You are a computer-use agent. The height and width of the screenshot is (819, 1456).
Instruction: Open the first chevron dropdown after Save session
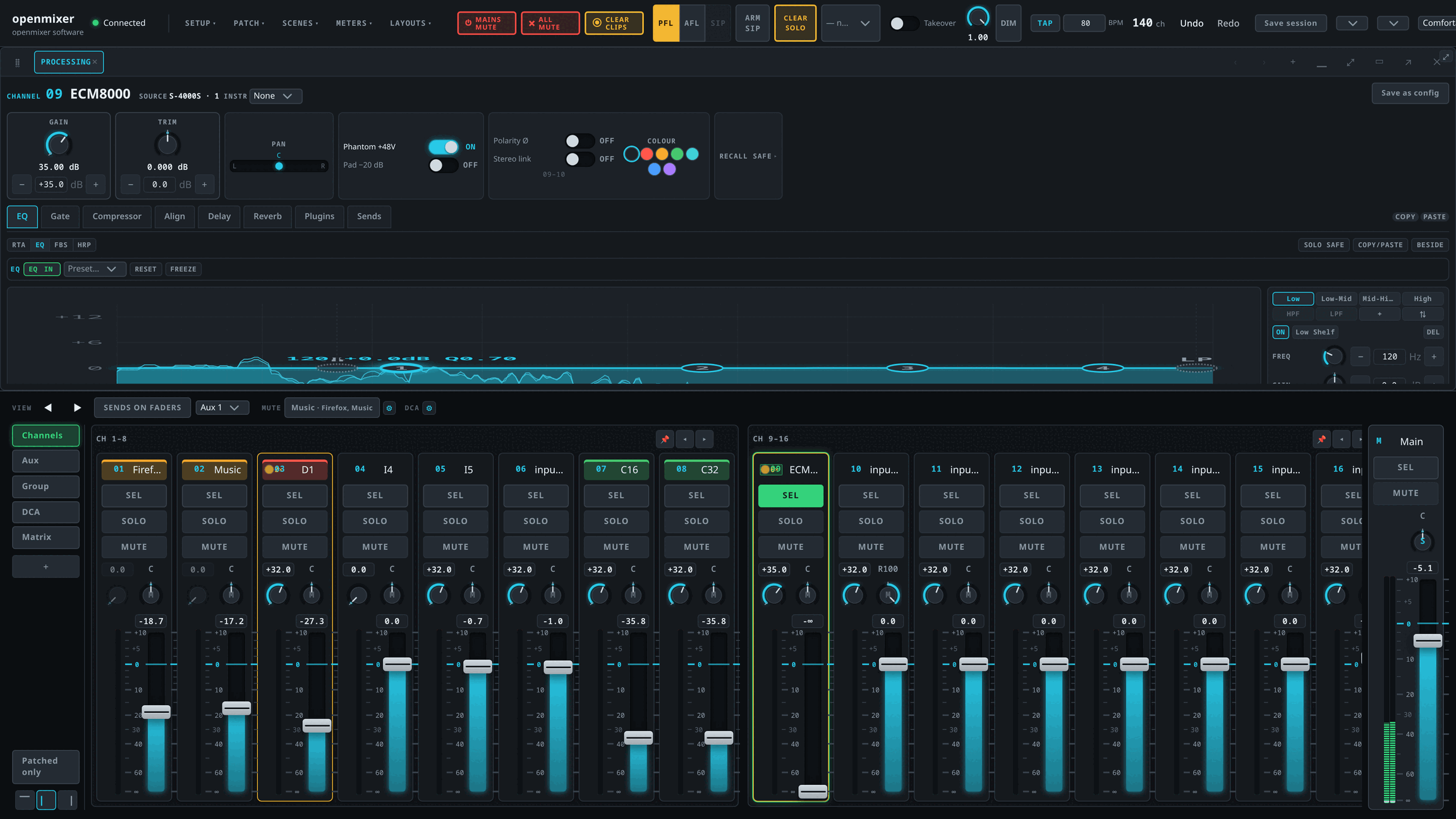(x=1352, y=23)
